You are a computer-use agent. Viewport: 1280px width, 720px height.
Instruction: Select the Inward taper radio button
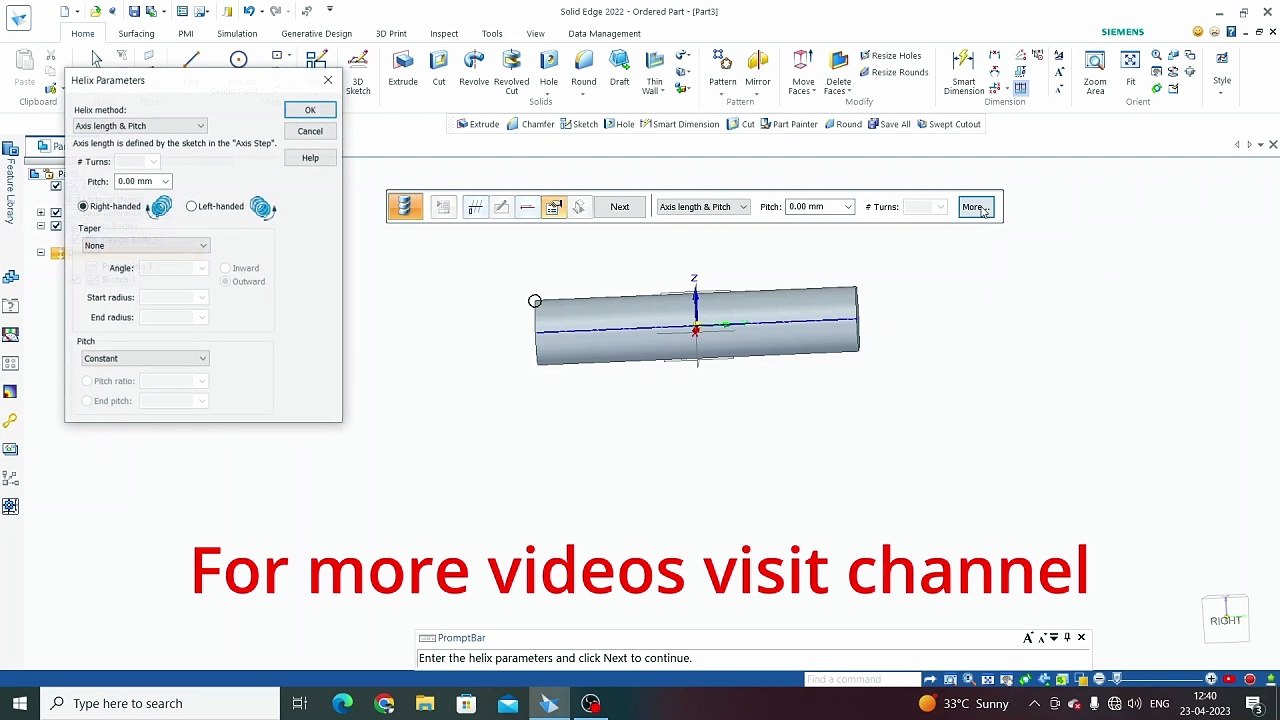click(x=240, y=268)
